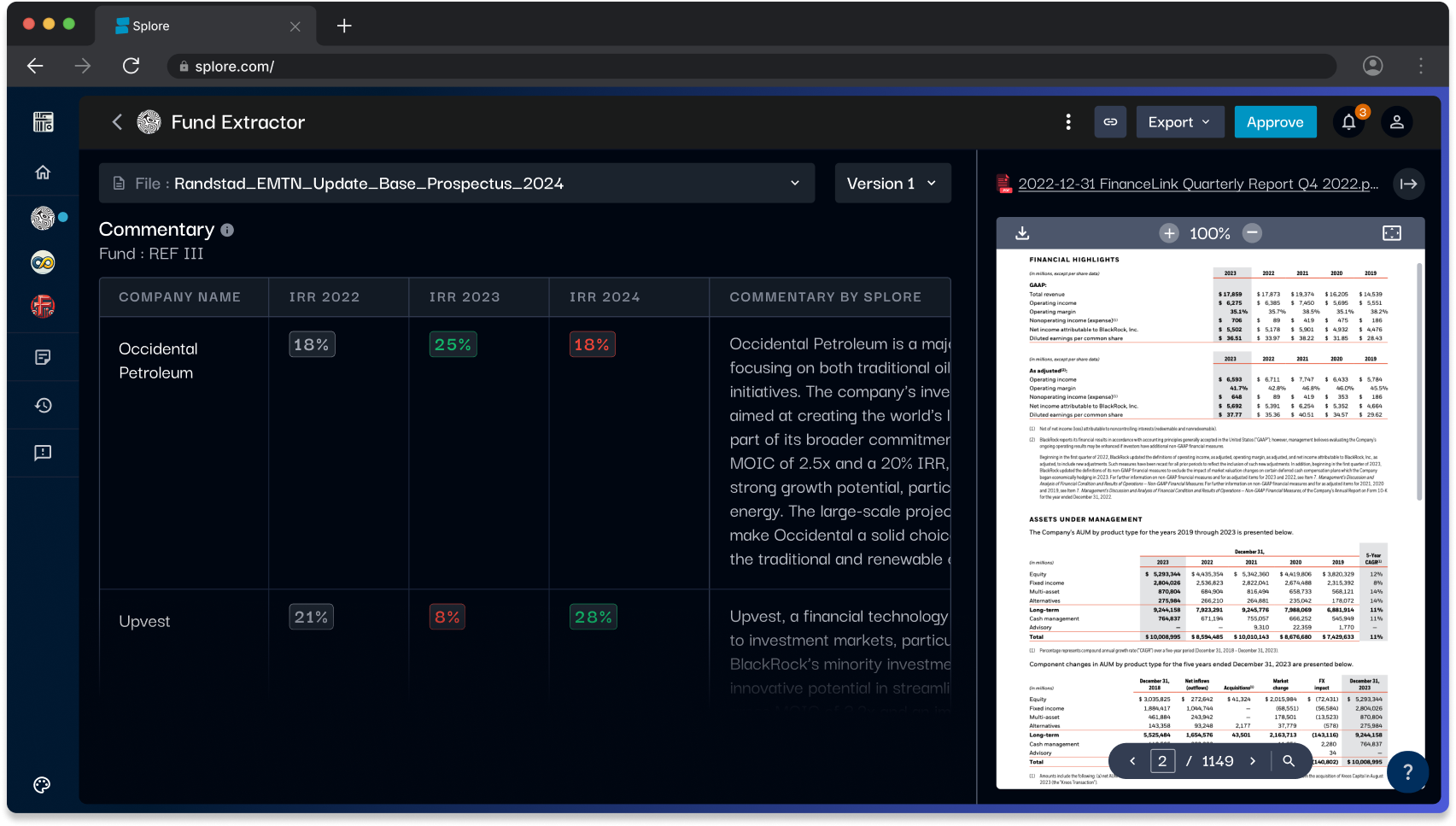The image size is (1456, 826).
Task: Select the Fund Extractor sidebar icon
Action: pyautogui.click(x=43, y=219)
